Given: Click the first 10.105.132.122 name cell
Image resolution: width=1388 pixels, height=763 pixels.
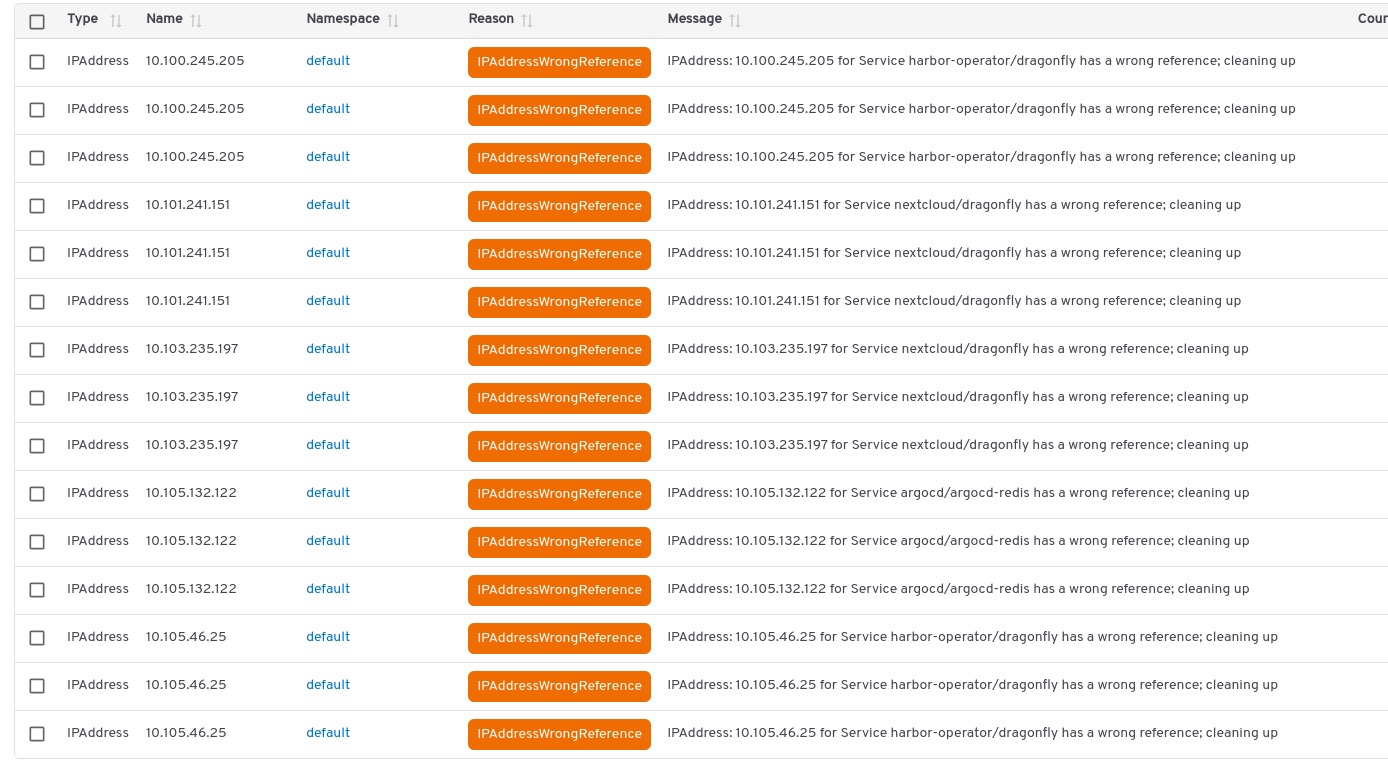Looking at the screenshot, I should [191, 493].
